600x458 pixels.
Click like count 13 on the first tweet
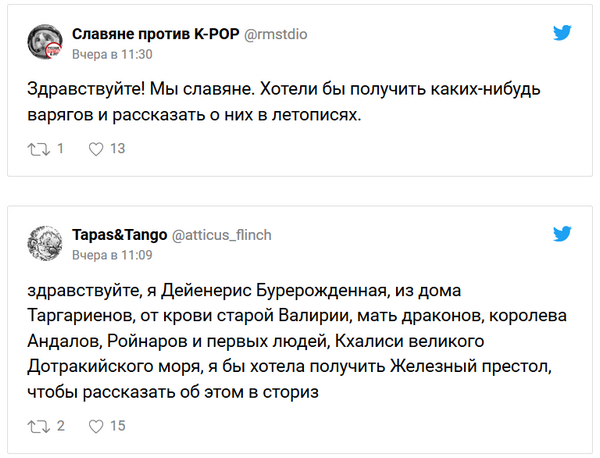(118, 149)
